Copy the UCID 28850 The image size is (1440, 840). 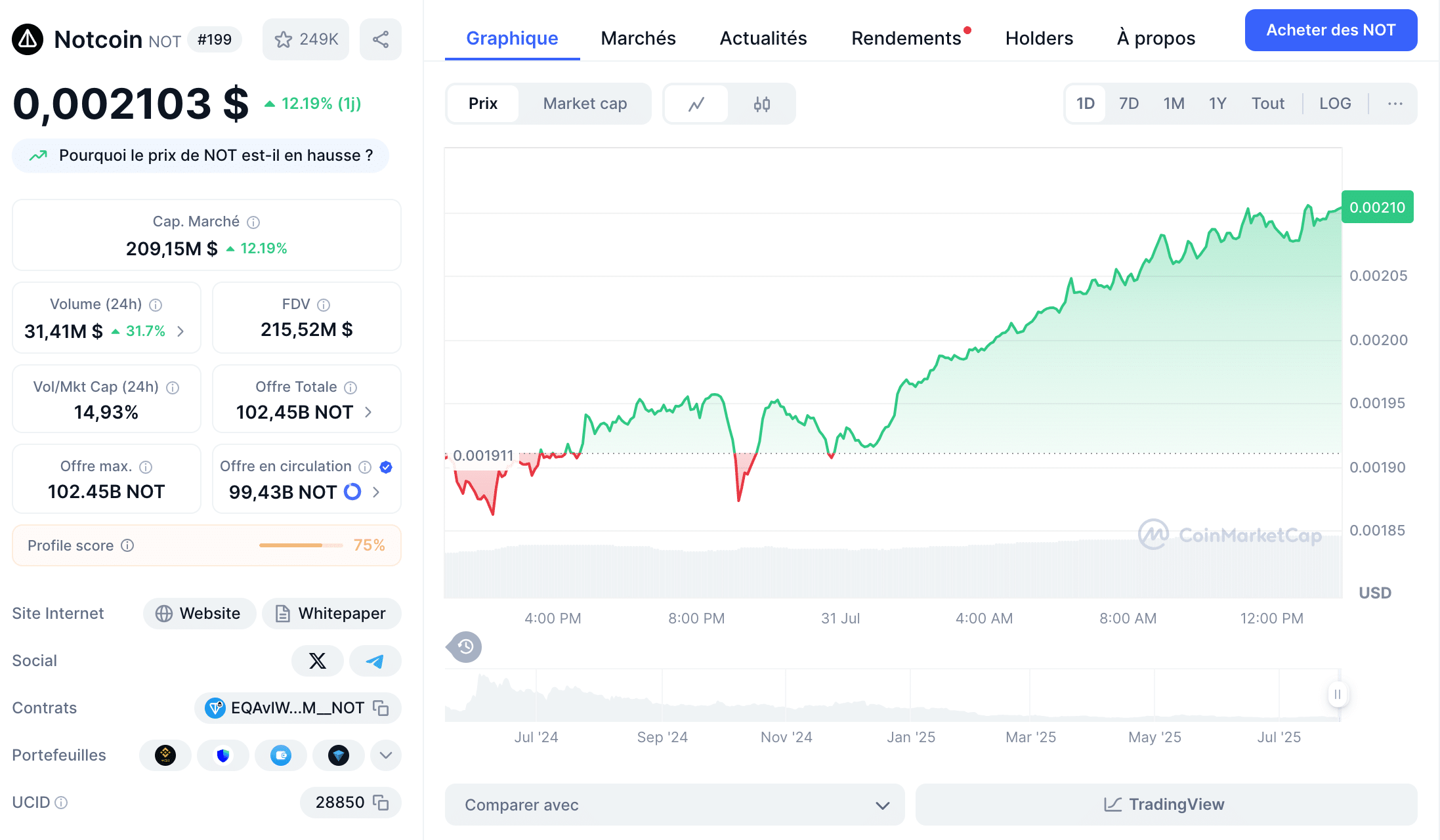(381, 803)
